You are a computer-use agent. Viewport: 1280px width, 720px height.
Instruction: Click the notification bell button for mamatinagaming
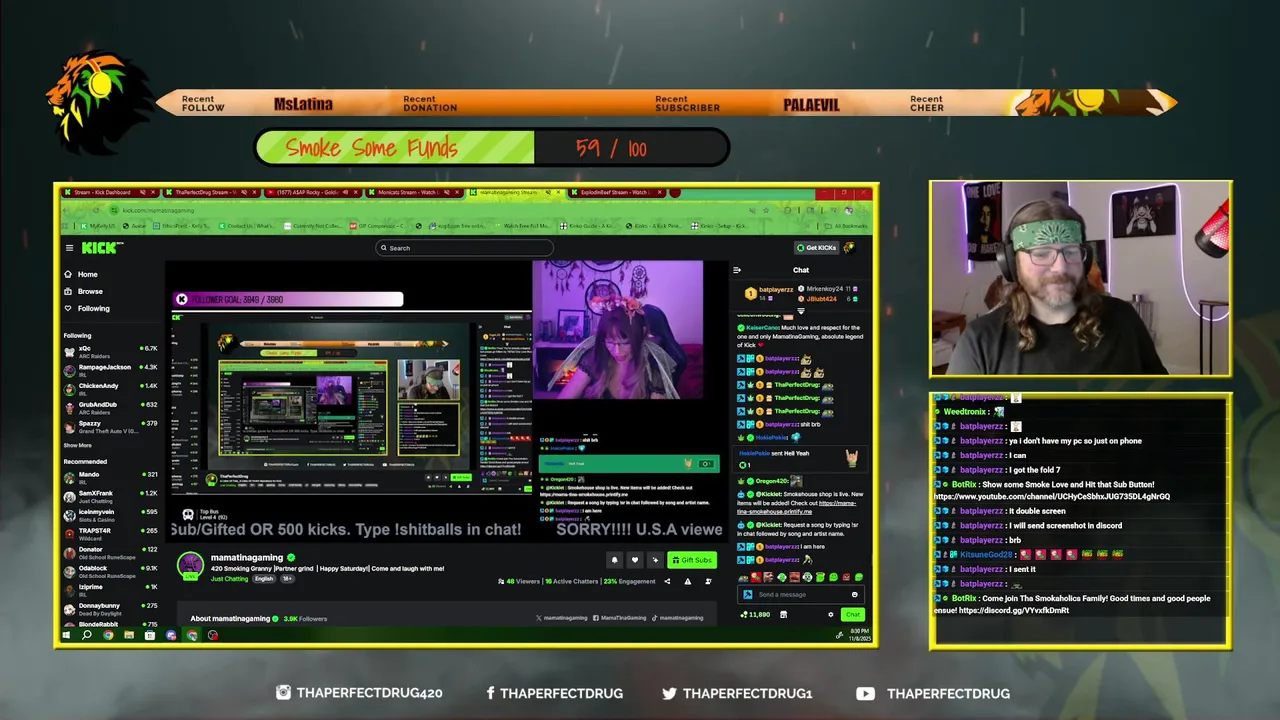click(614, 560)
